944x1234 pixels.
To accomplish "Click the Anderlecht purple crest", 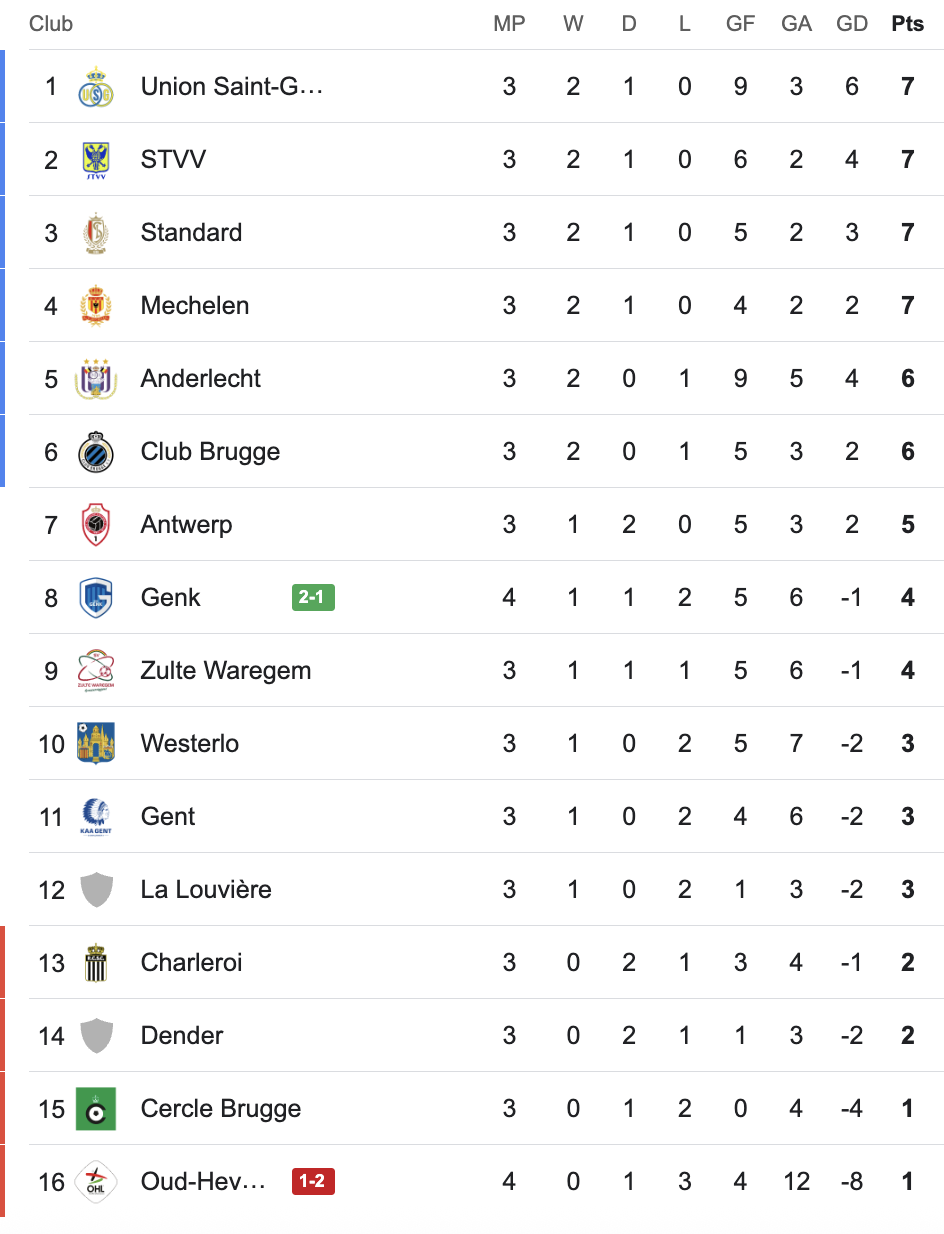I will (96, 379).
